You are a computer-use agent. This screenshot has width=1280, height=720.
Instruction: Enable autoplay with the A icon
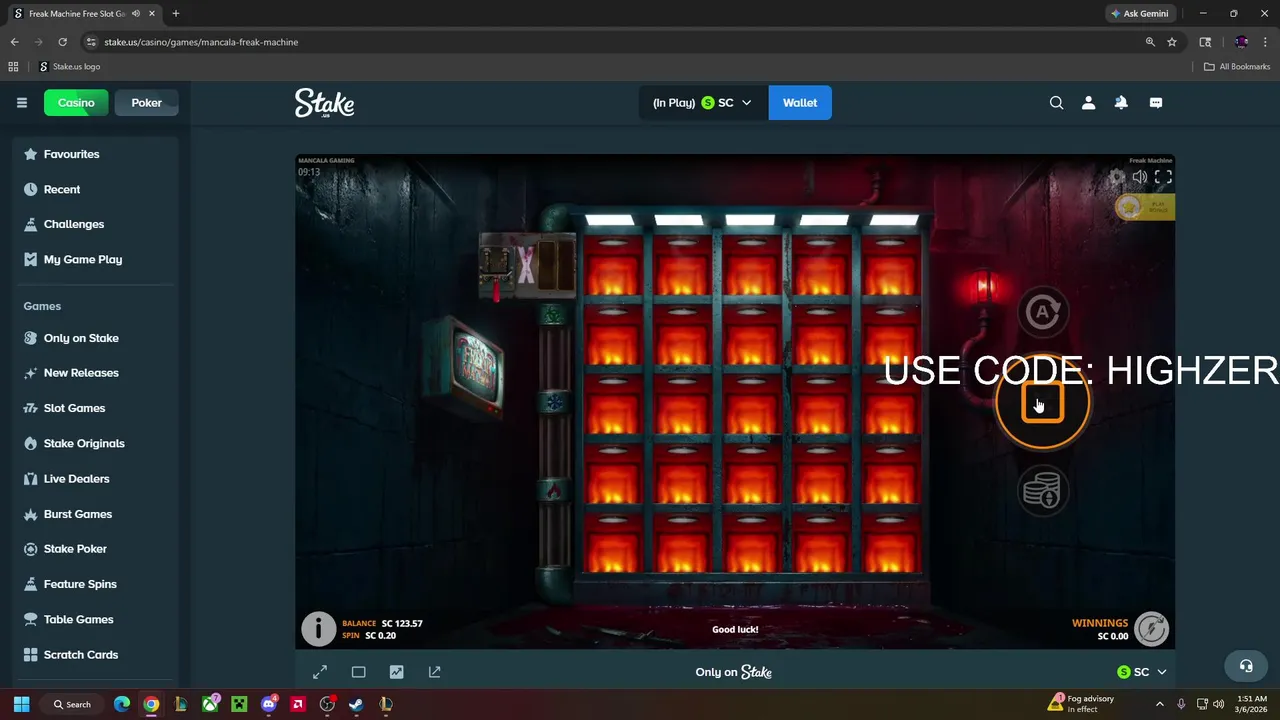pyautogui.click(x=1043, y=312)
